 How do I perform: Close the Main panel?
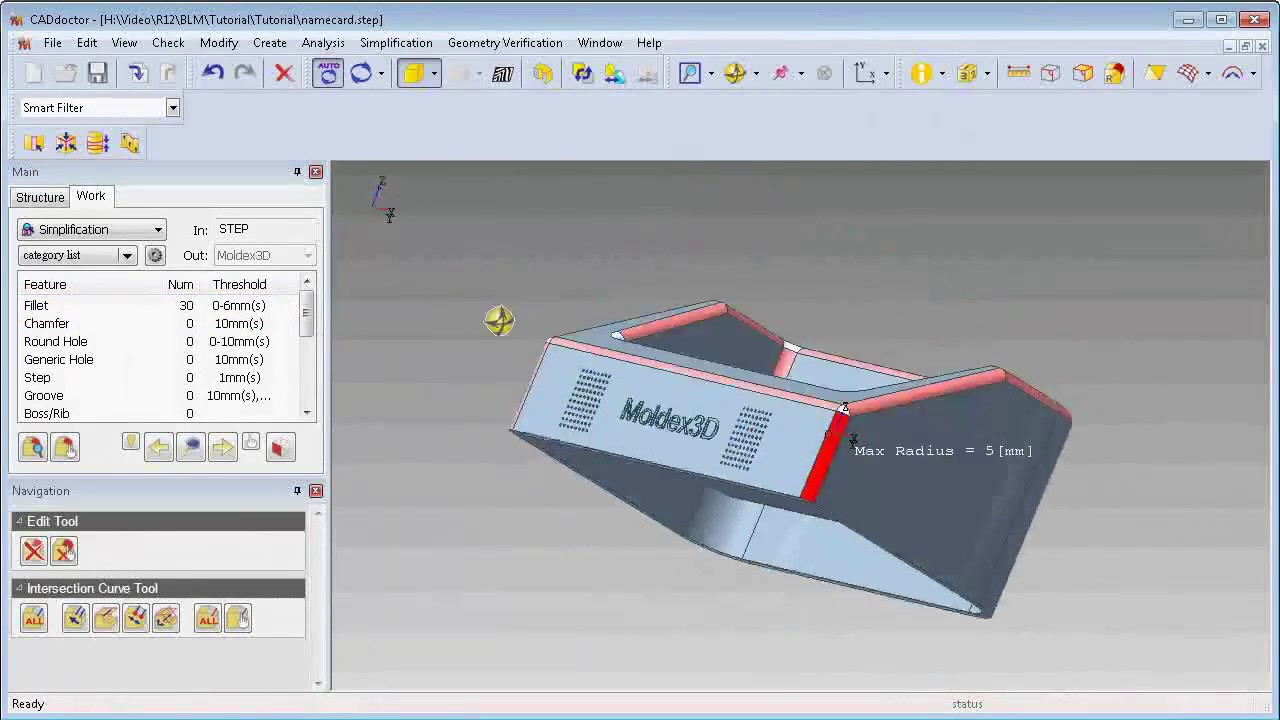(x=316, y=172)
